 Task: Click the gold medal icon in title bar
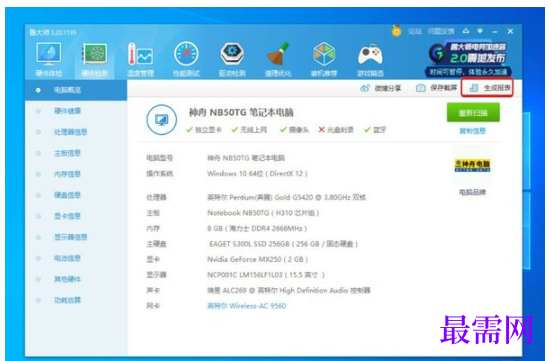[x=396, y=31]
